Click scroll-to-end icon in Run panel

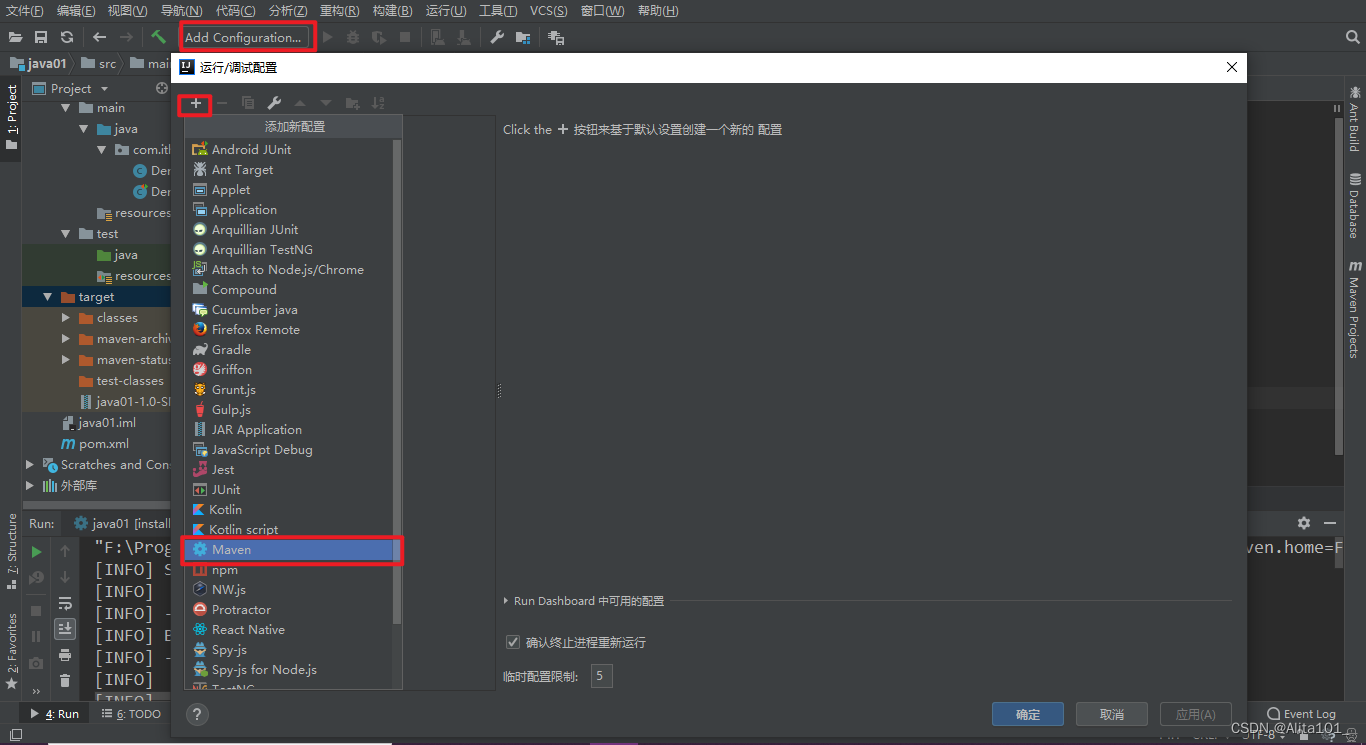tap(65, 628)
